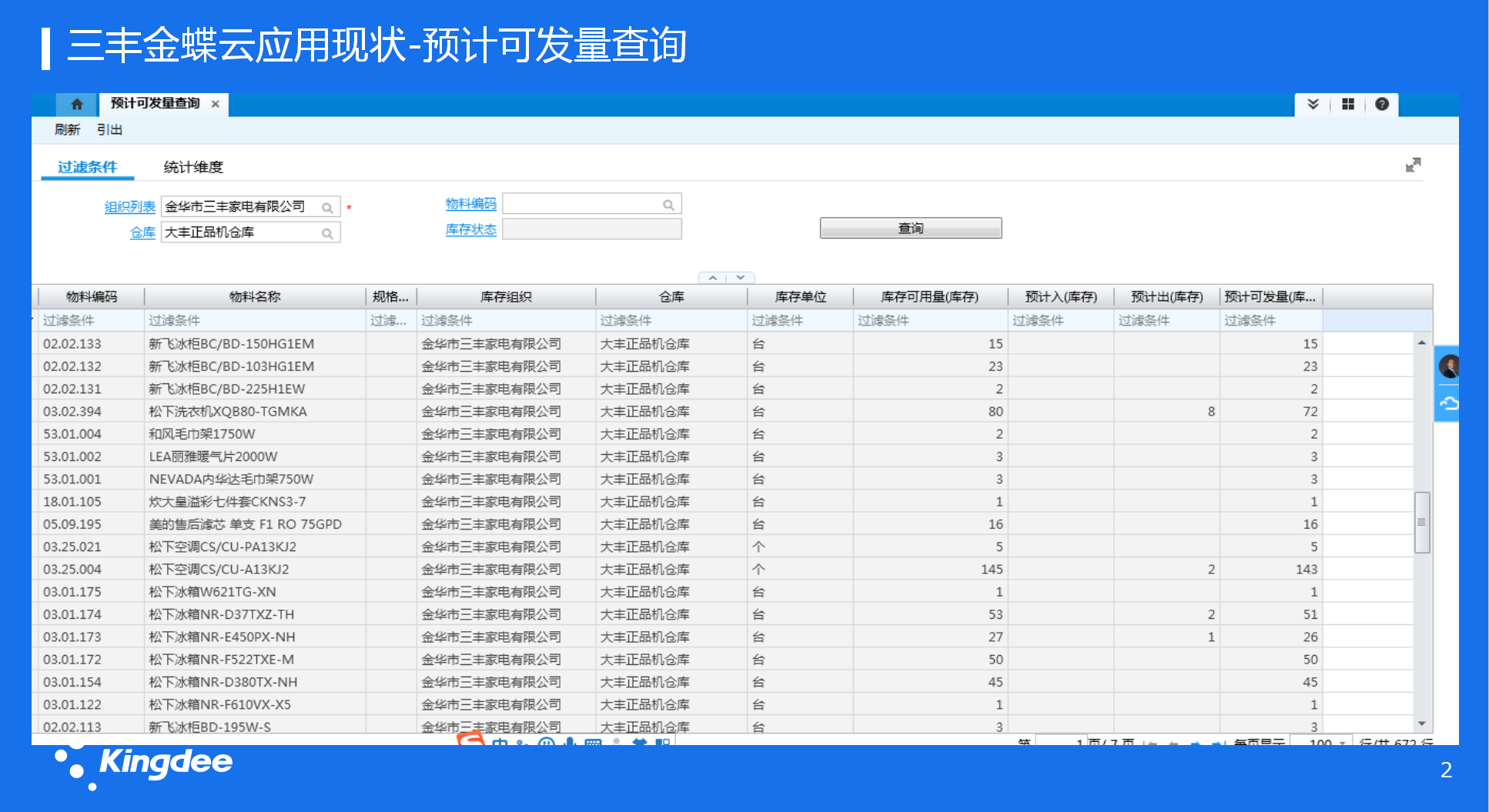Image resolution: width=1489 pixels, height=812 pixels.
Task: Focus the filter box under 库存可用量 column
Action: coord(930,320)
